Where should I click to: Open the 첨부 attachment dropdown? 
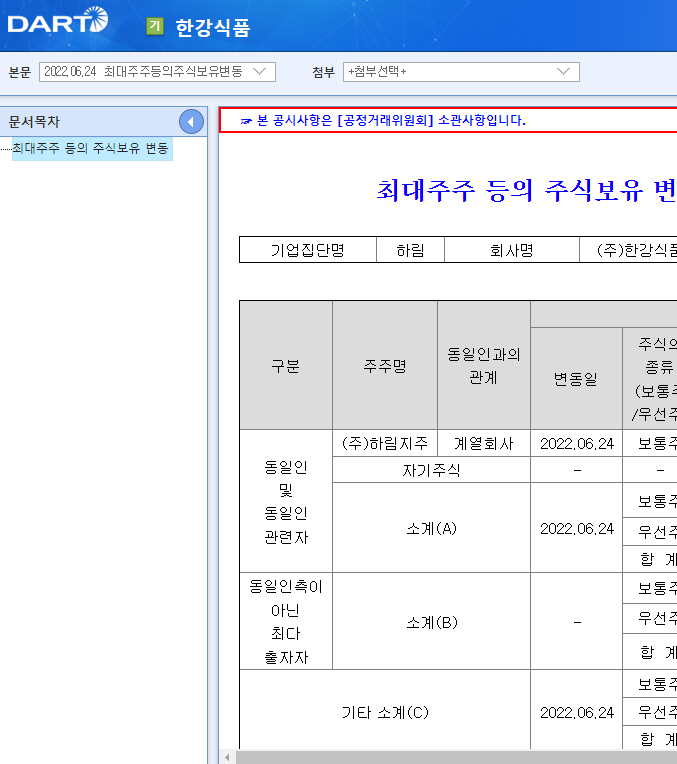pyautogui.click(x=461, y=72)
